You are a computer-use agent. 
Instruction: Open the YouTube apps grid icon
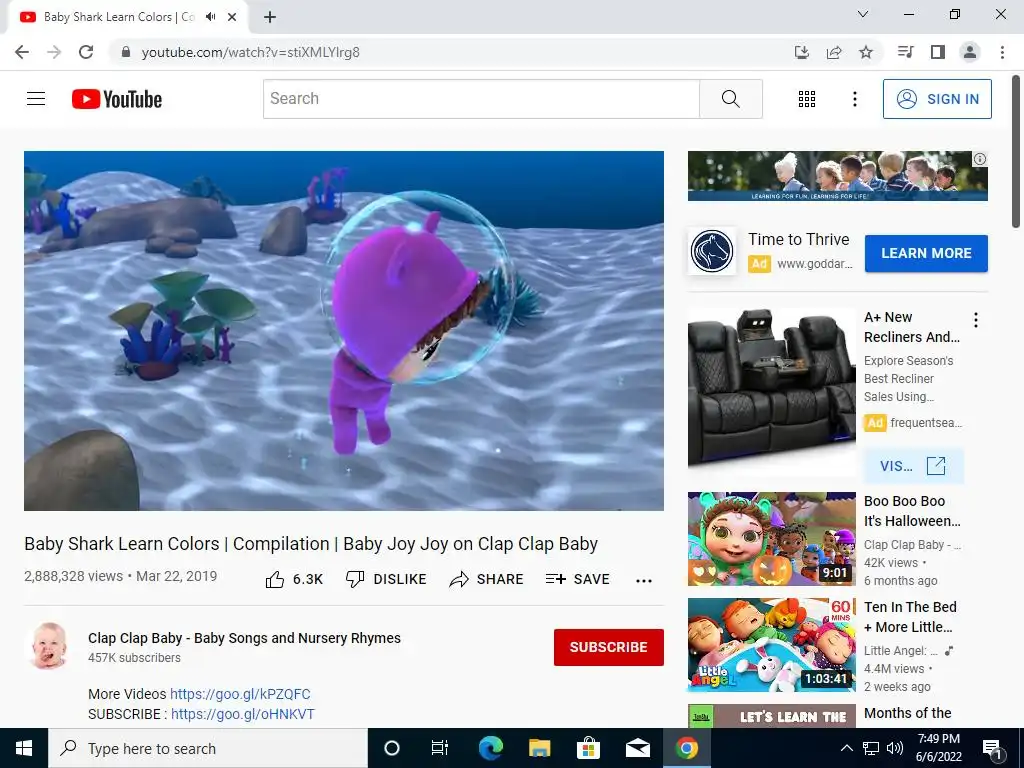[807, 99]
